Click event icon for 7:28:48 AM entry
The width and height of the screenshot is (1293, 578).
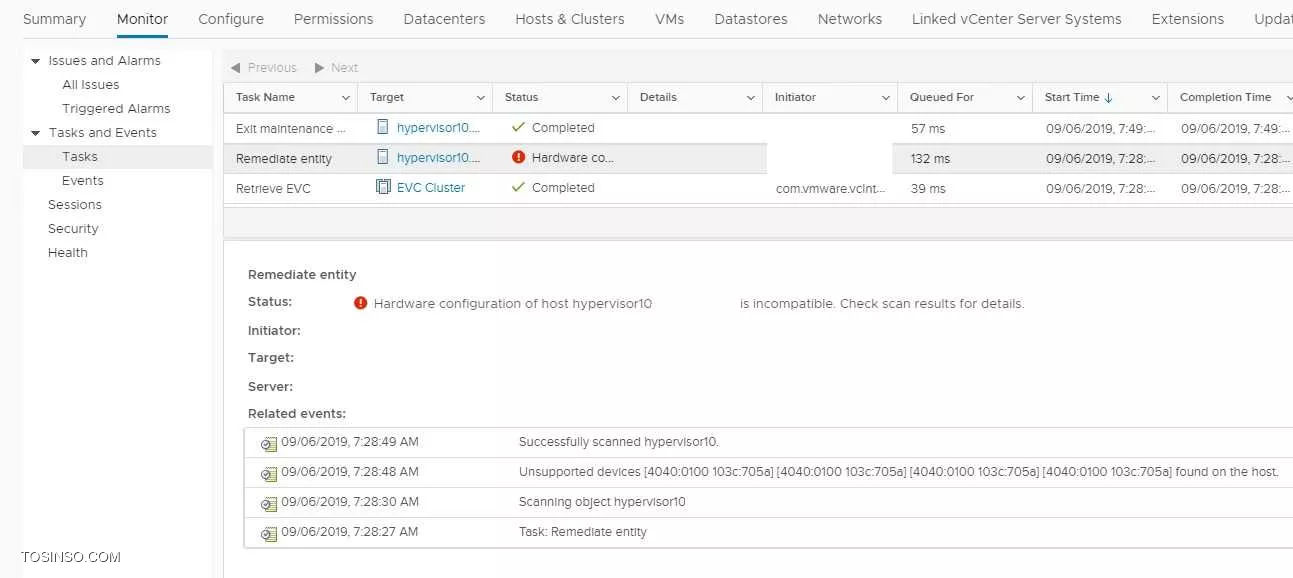tap(268, 474)
